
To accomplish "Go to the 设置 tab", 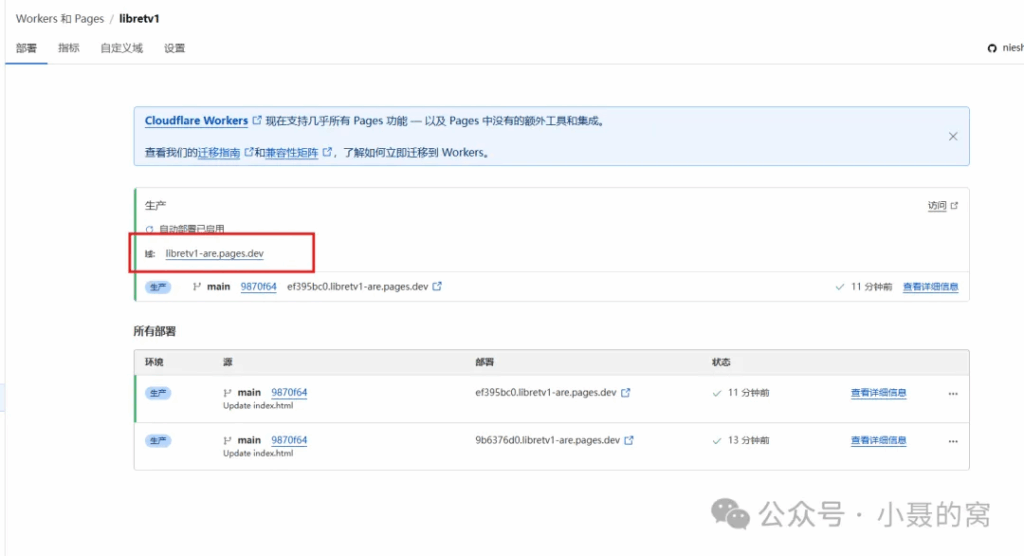I will tap(174, 48).
